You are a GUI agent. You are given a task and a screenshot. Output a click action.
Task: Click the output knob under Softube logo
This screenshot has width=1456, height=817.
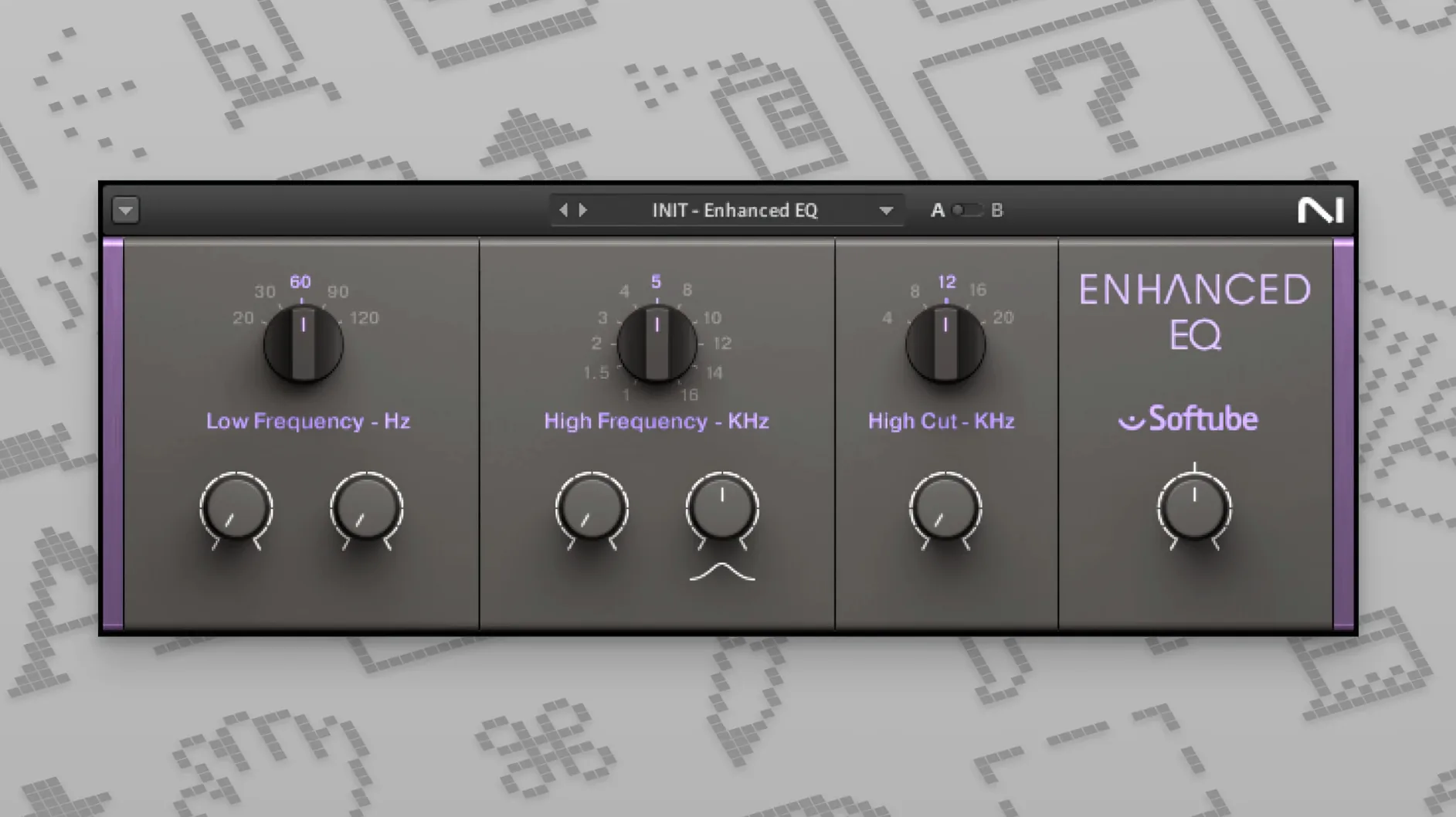point(1194,510)
